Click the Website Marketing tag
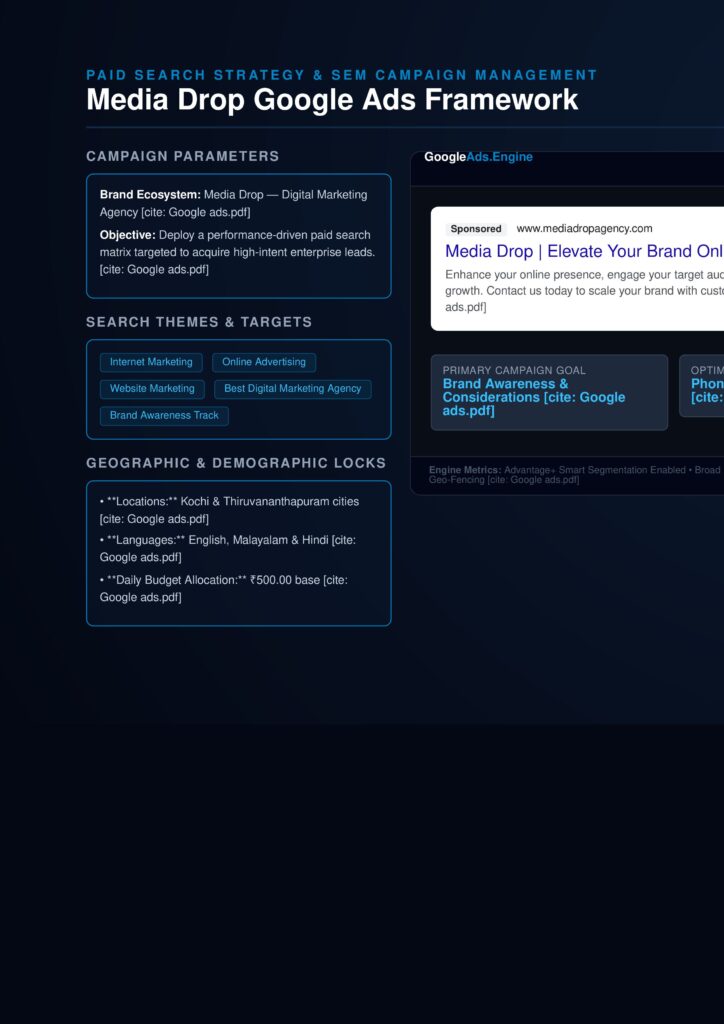This screenshot has width=724, height=1024. [152, 389]
